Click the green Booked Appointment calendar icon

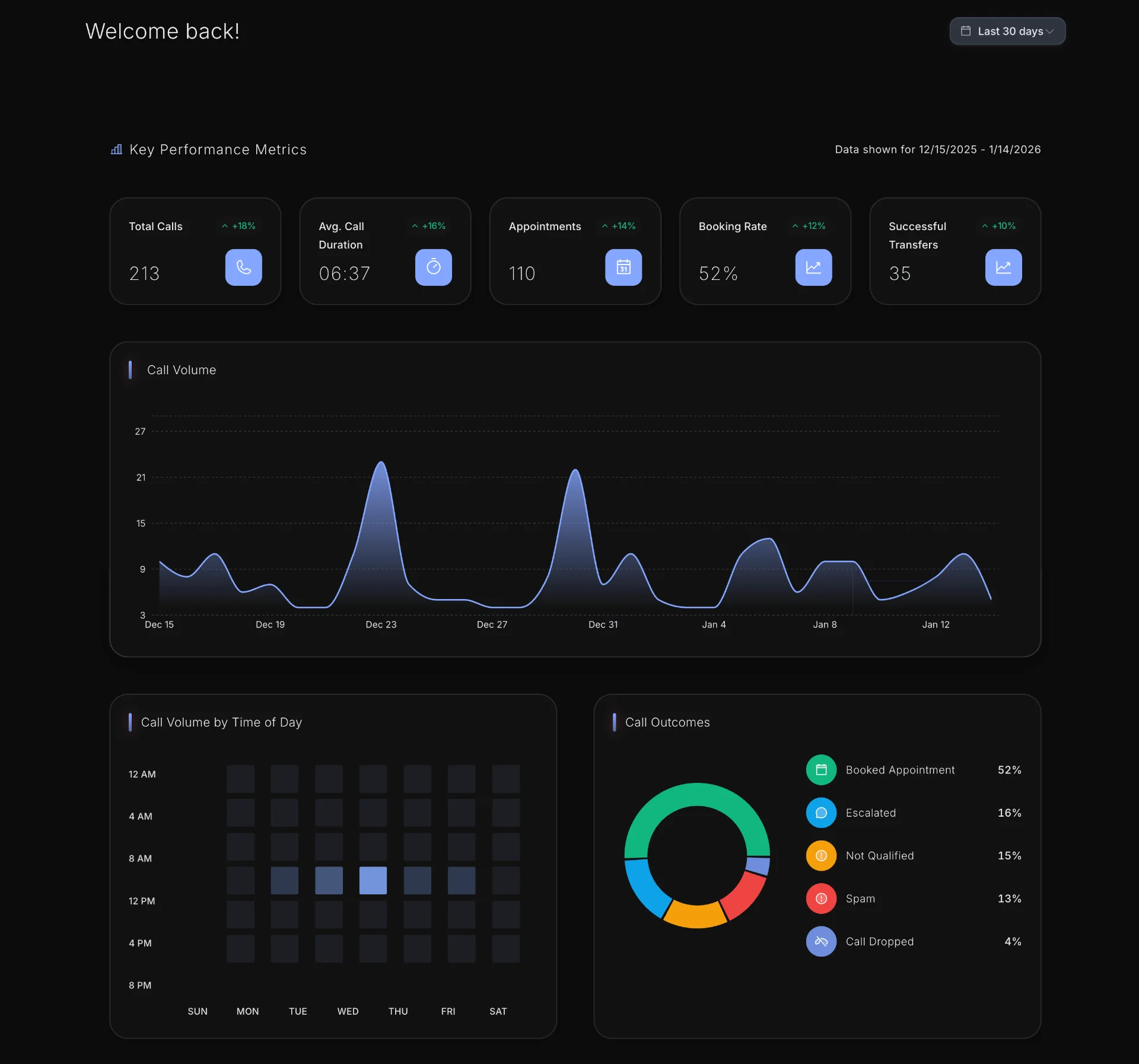click(821, 770)
